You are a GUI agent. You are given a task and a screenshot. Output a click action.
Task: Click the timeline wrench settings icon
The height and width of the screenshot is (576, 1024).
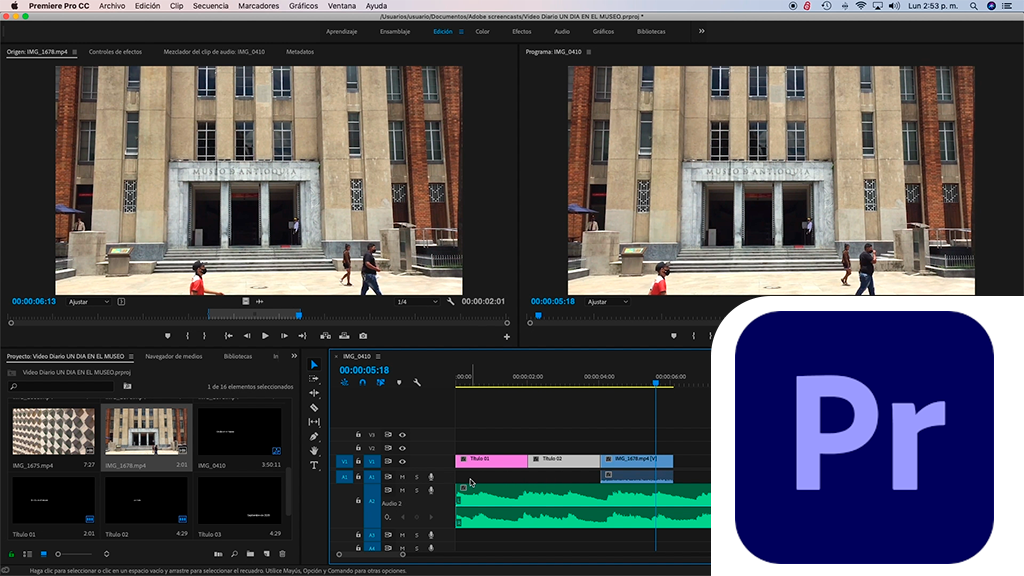(417, 382)
